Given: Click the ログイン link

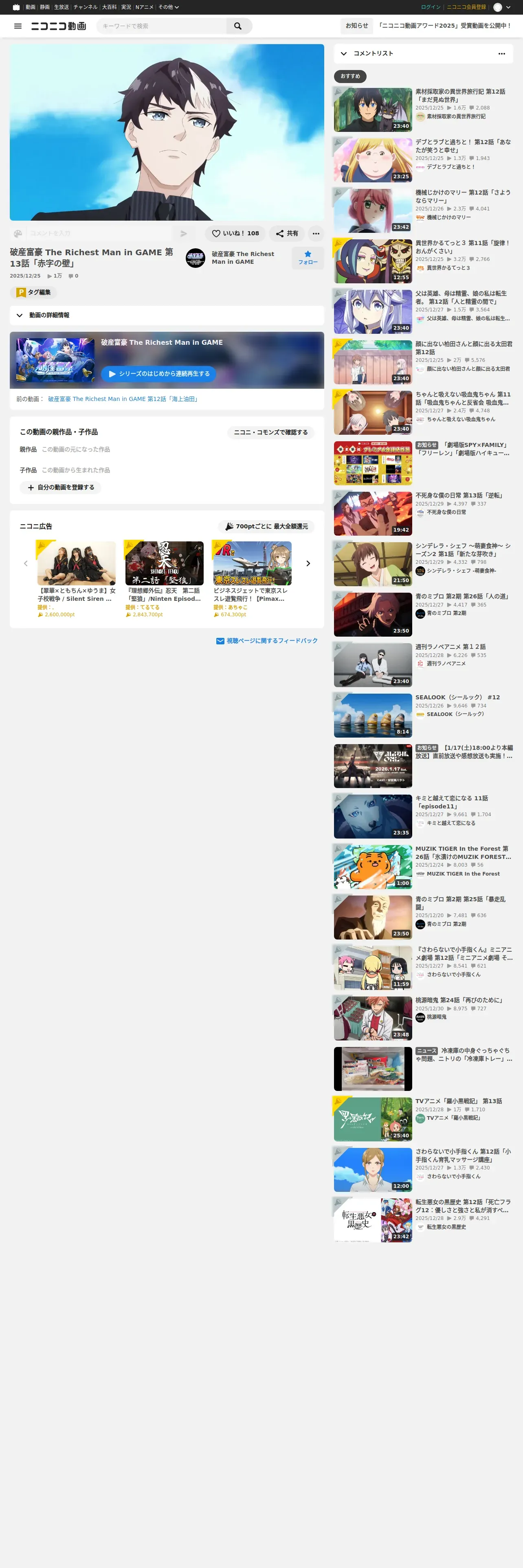Looking at the screenshot, I should click(431, 7).
